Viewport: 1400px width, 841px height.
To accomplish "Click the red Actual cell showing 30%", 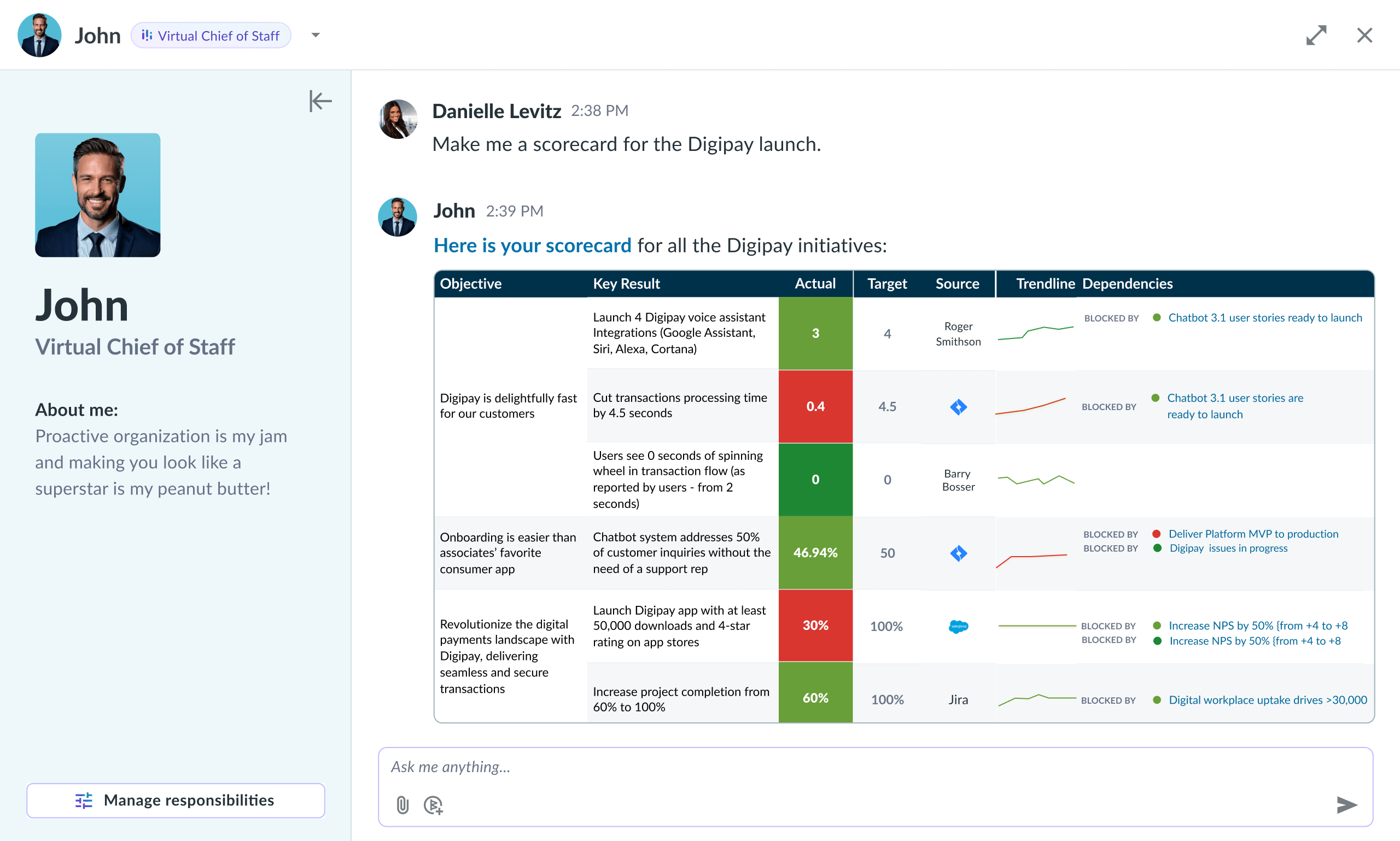I will pyautogui.click(x=815, y=626).
